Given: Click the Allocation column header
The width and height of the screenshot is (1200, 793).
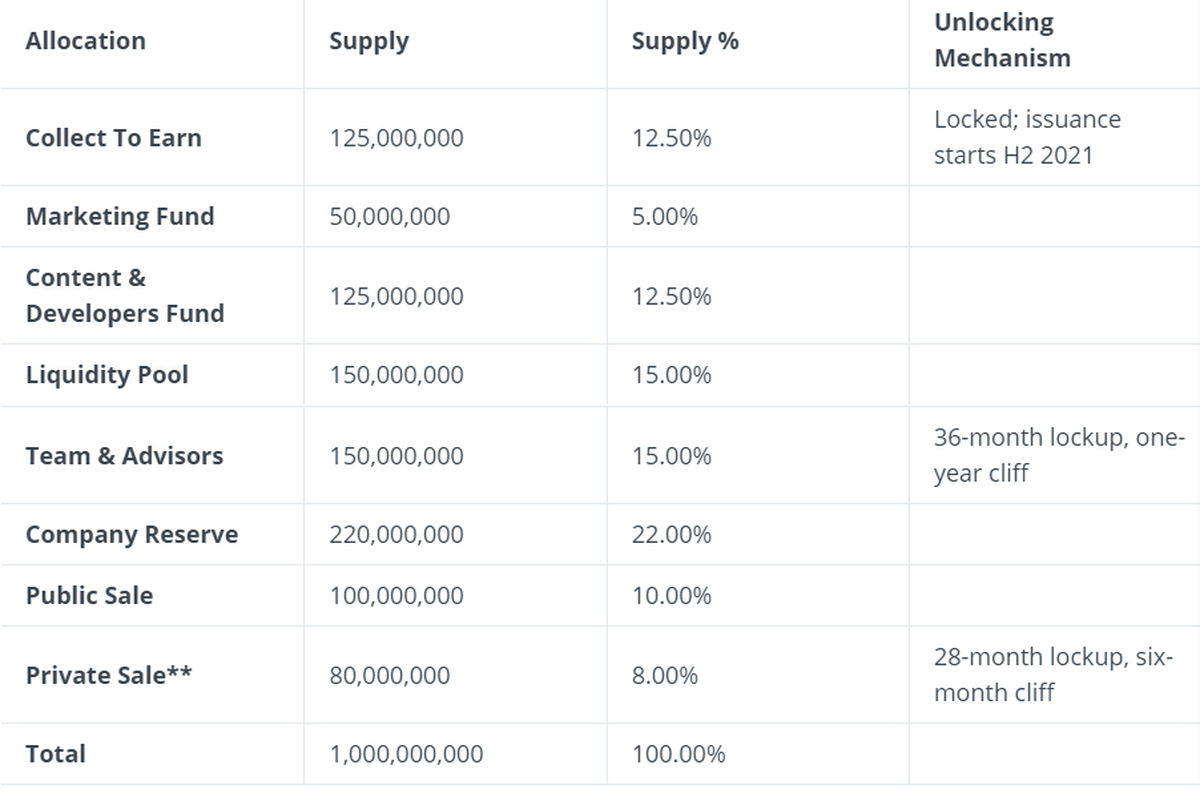Looking at the screenshot, I should 86,41.
